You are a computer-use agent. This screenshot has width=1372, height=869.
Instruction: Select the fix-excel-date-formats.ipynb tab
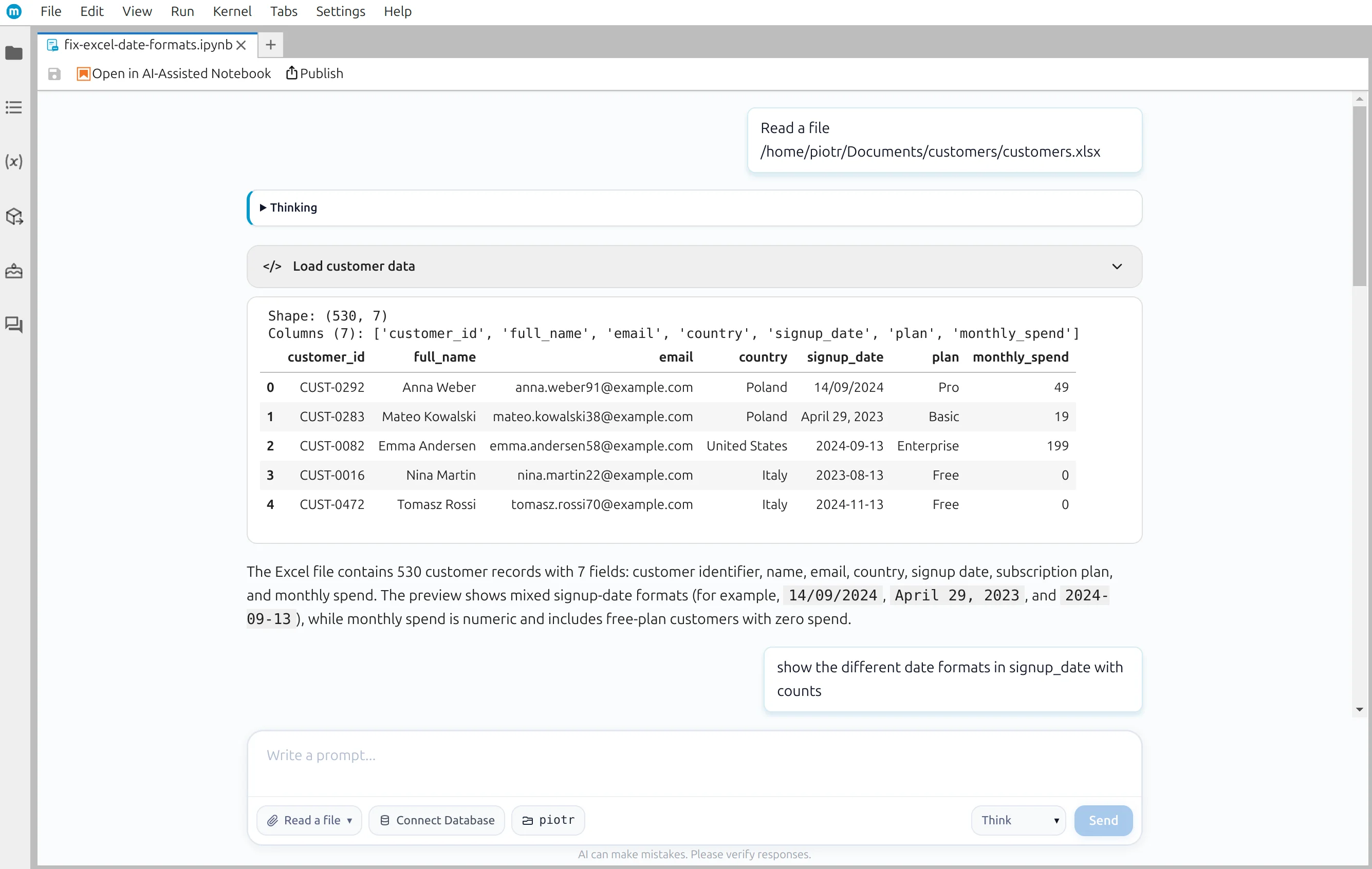(148, 45)
